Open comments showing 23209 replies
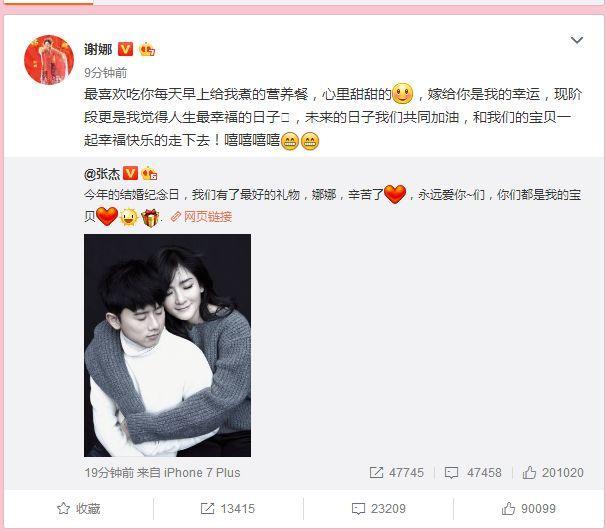Image resolution: width=607 pixels, height=532 pixels. point(379,508)
